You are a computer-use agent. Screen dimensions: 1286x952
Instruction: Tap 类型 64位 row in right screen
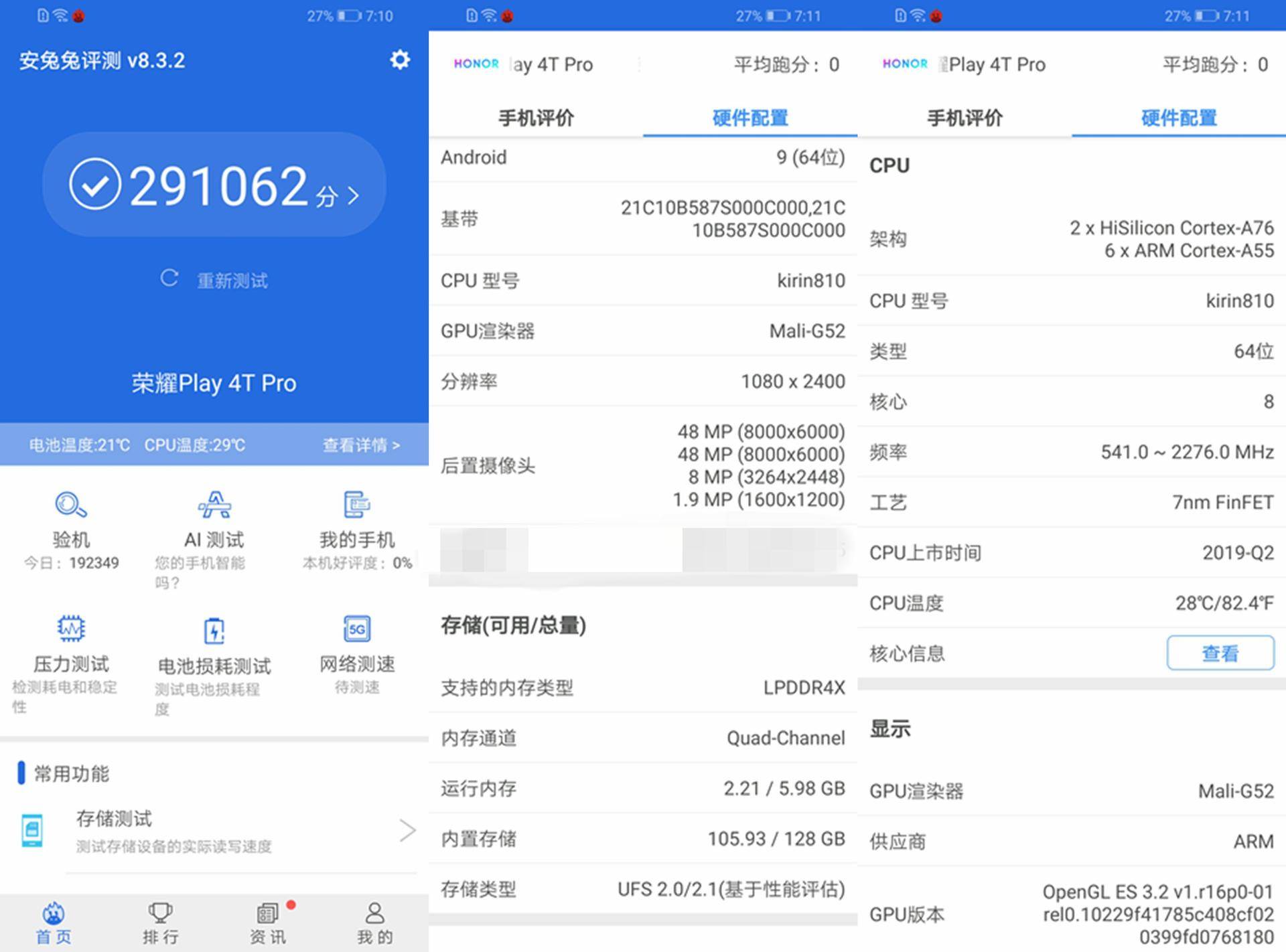(1072, 351)
